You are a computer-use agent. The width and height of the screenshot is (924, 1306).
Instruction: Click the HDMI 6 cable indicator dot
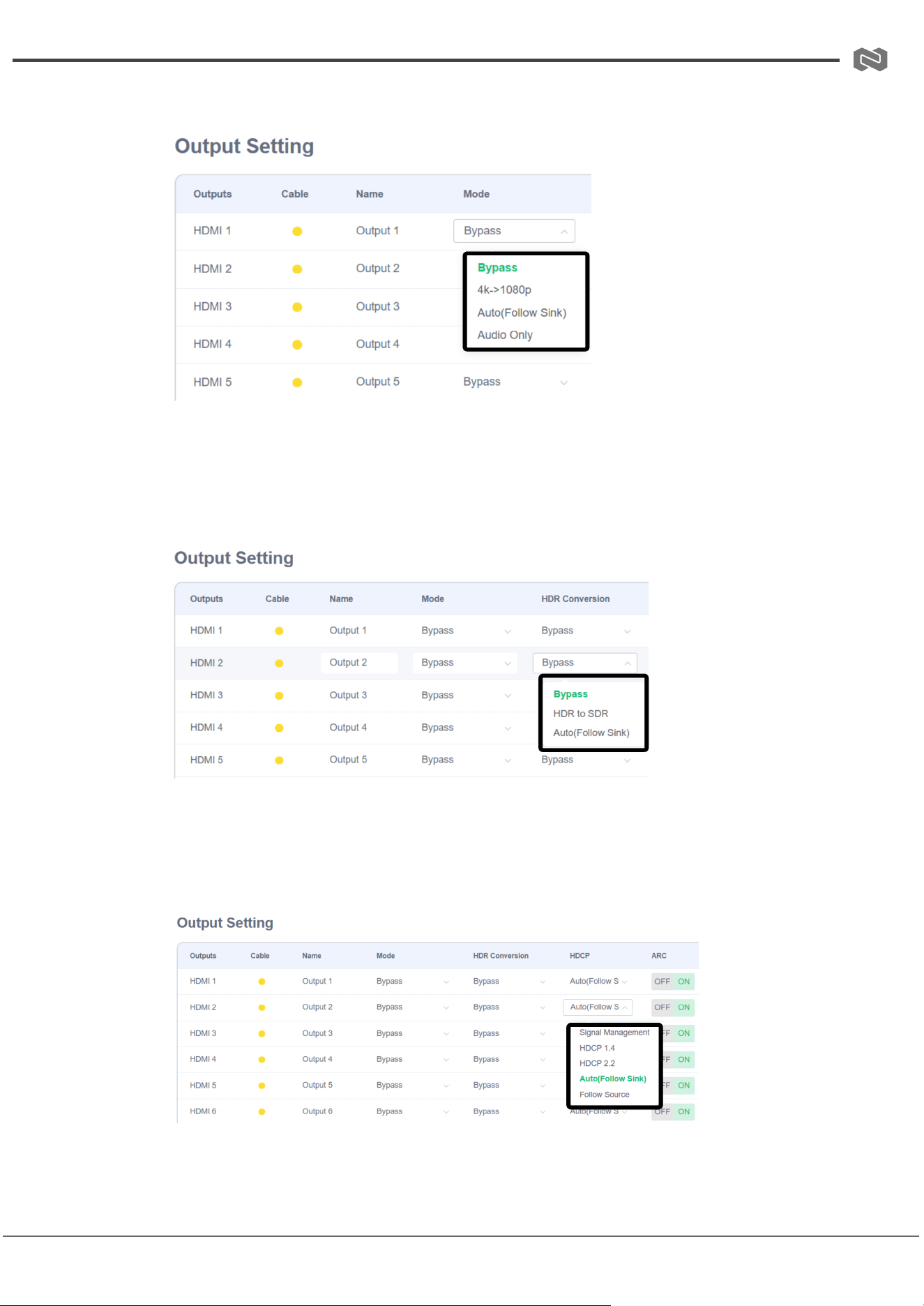262,1112
